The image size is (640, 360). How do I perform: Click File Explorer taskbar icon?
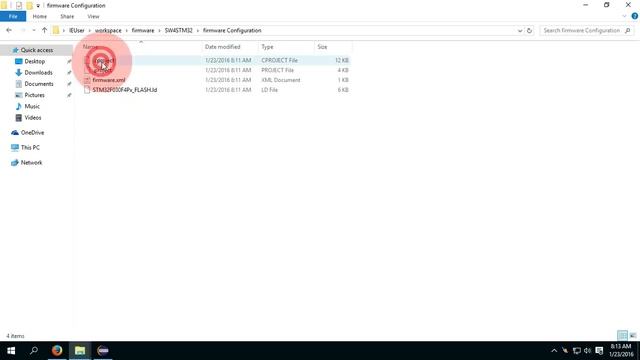(80, 351)
